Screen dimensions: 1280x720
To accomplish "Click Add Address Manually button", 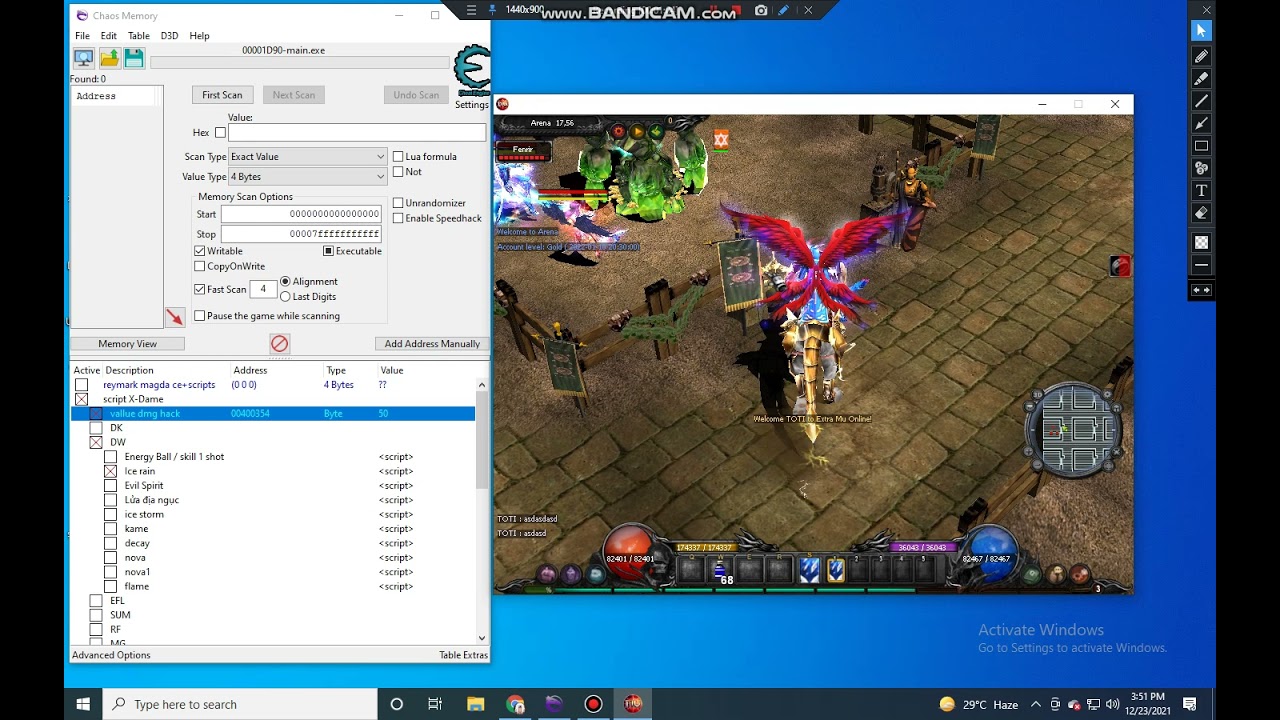I will point(432,344).
